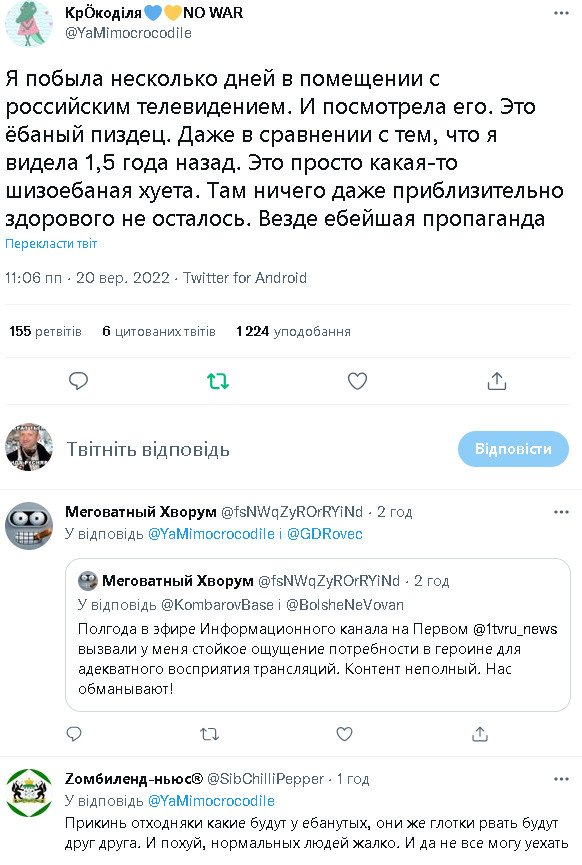Click the reply icon under the main tweet
Viewport: 582px width, 865px height.
(x=78, y=381)
